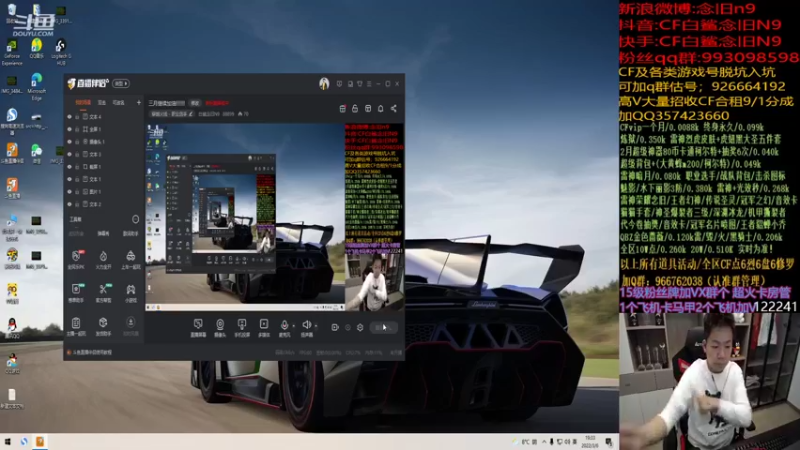The height and width of the screenshot is (450, 800).
Task: Open the scissors tool in toolbox
Action: (x=104, y=293)
